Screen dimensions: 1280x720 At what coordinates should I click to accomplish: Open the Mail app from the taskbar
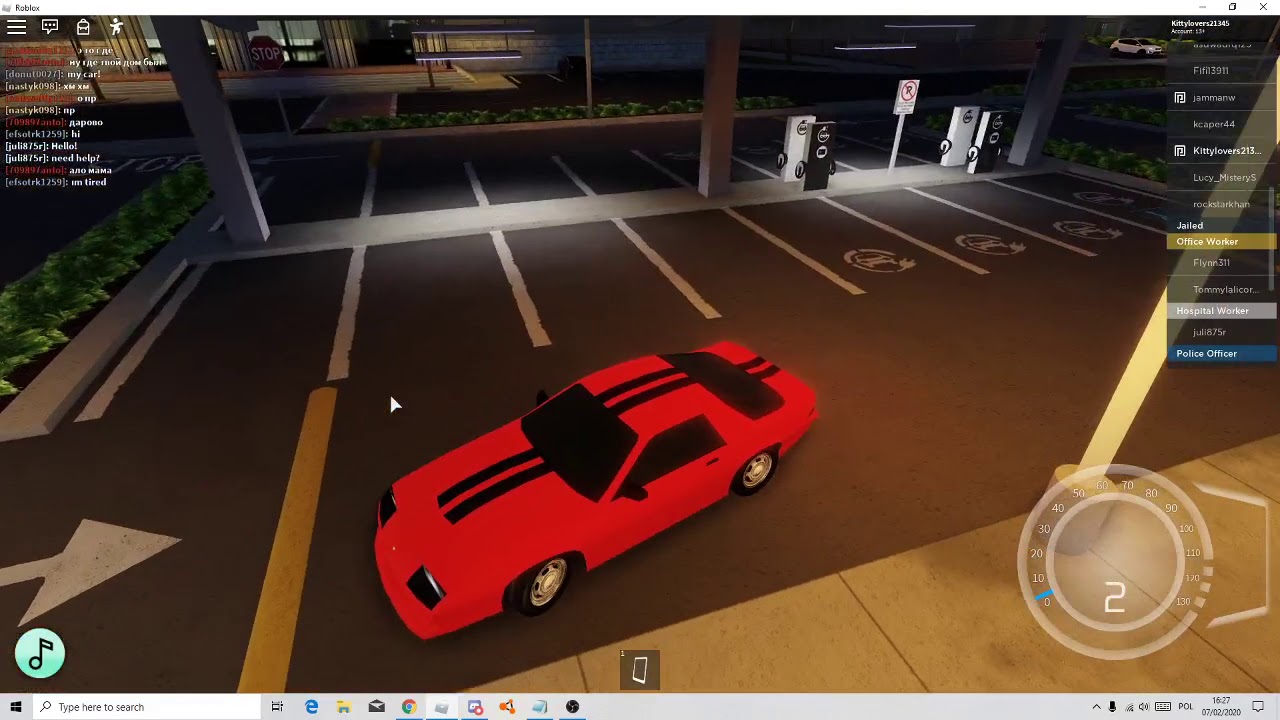point(376,707)
